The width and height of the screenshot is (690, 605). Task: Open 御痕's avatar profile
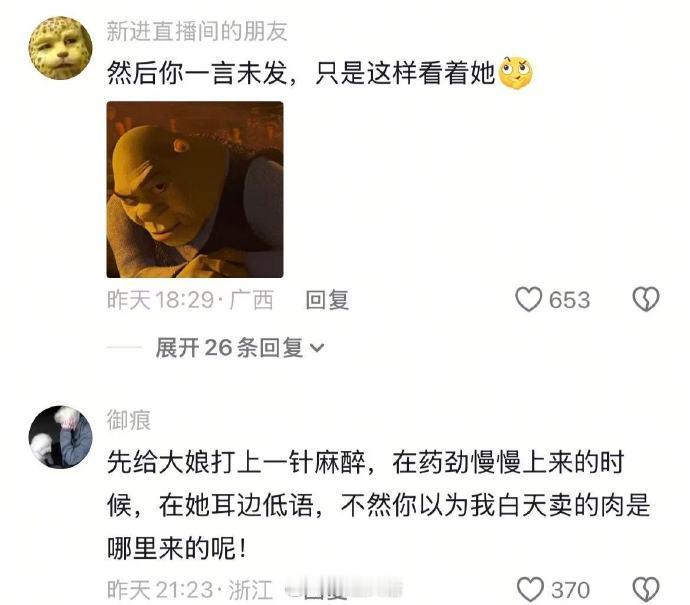[61, 437]
